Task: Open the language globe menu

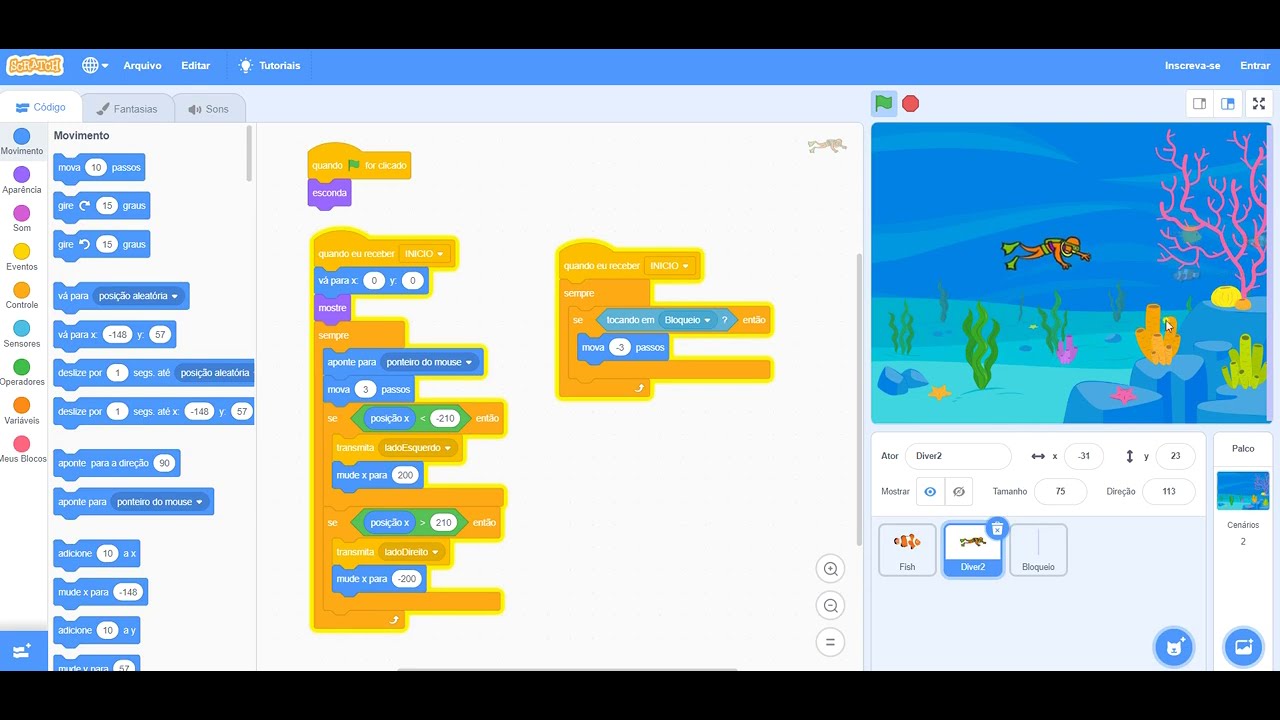Action: coord(95,65)
